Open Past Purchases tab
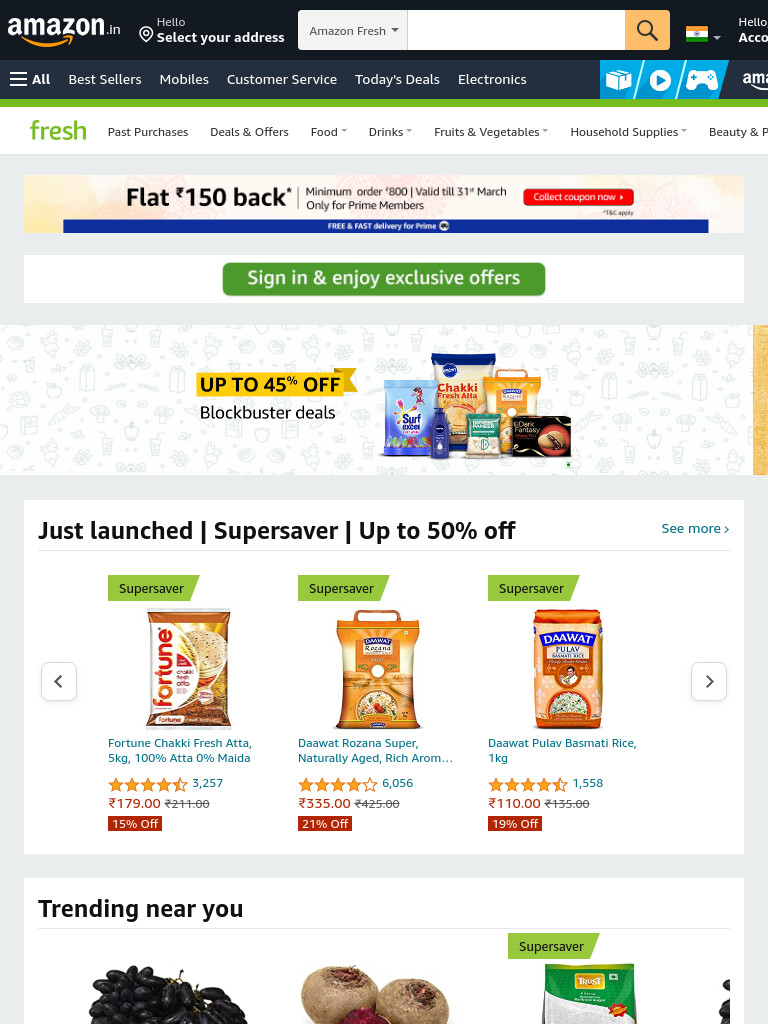The image size is (768, 1024). point(148,132)
